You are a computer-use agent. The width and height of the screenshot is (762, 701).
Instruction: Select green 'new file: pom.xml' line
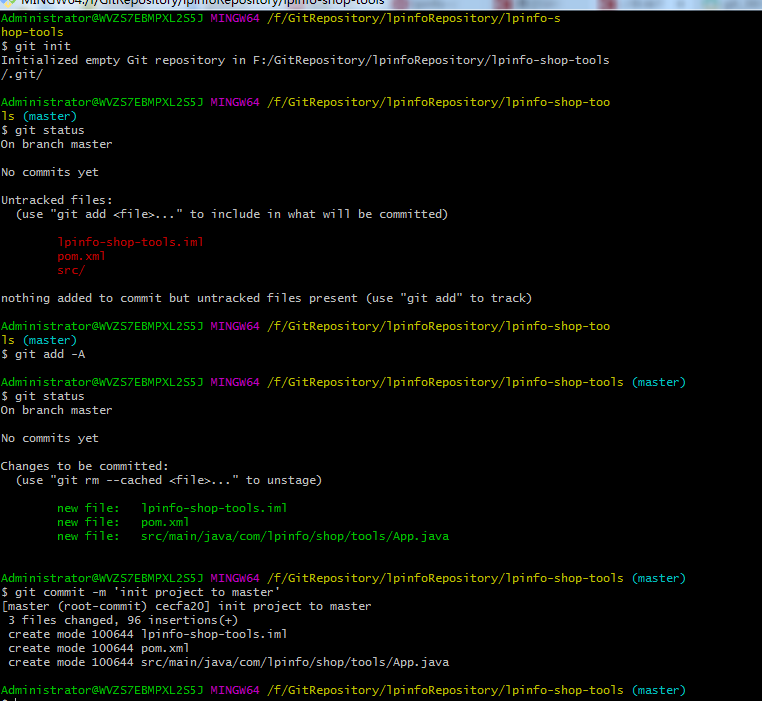coord(123,522)
